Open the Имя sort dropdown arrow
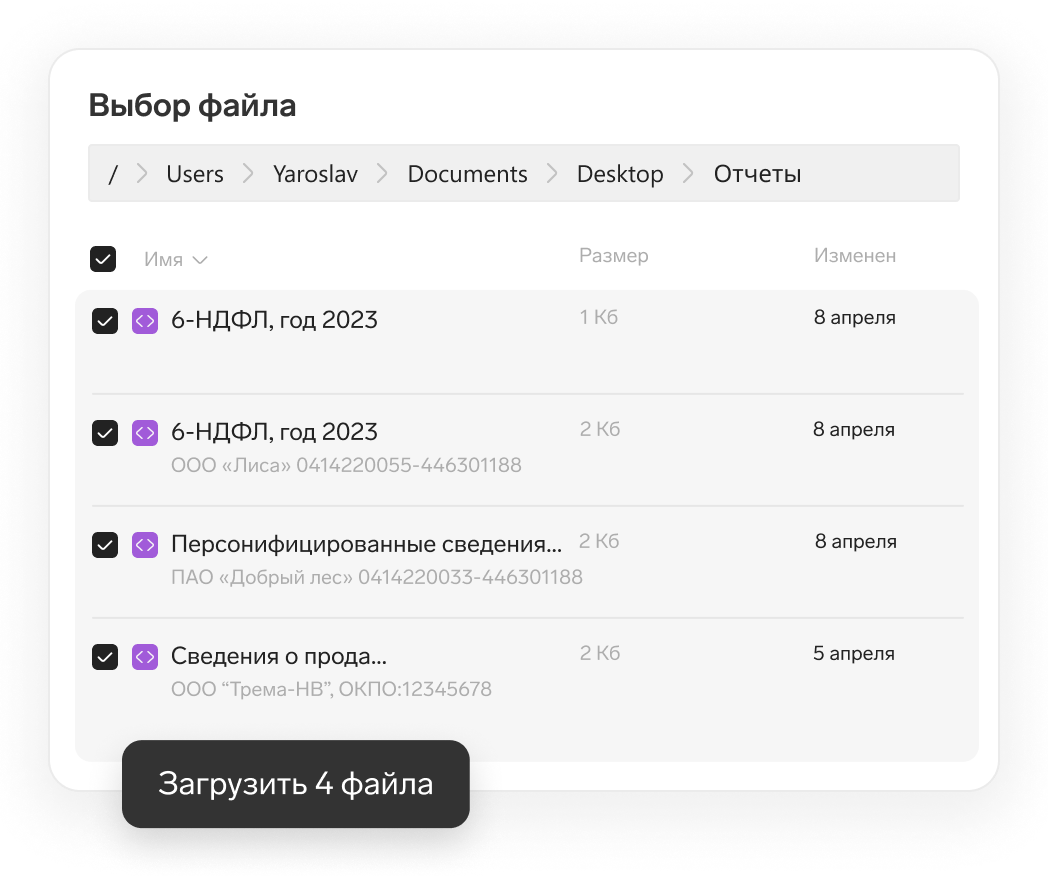This screenshot has height=877, width=1048. pos(200,260)
